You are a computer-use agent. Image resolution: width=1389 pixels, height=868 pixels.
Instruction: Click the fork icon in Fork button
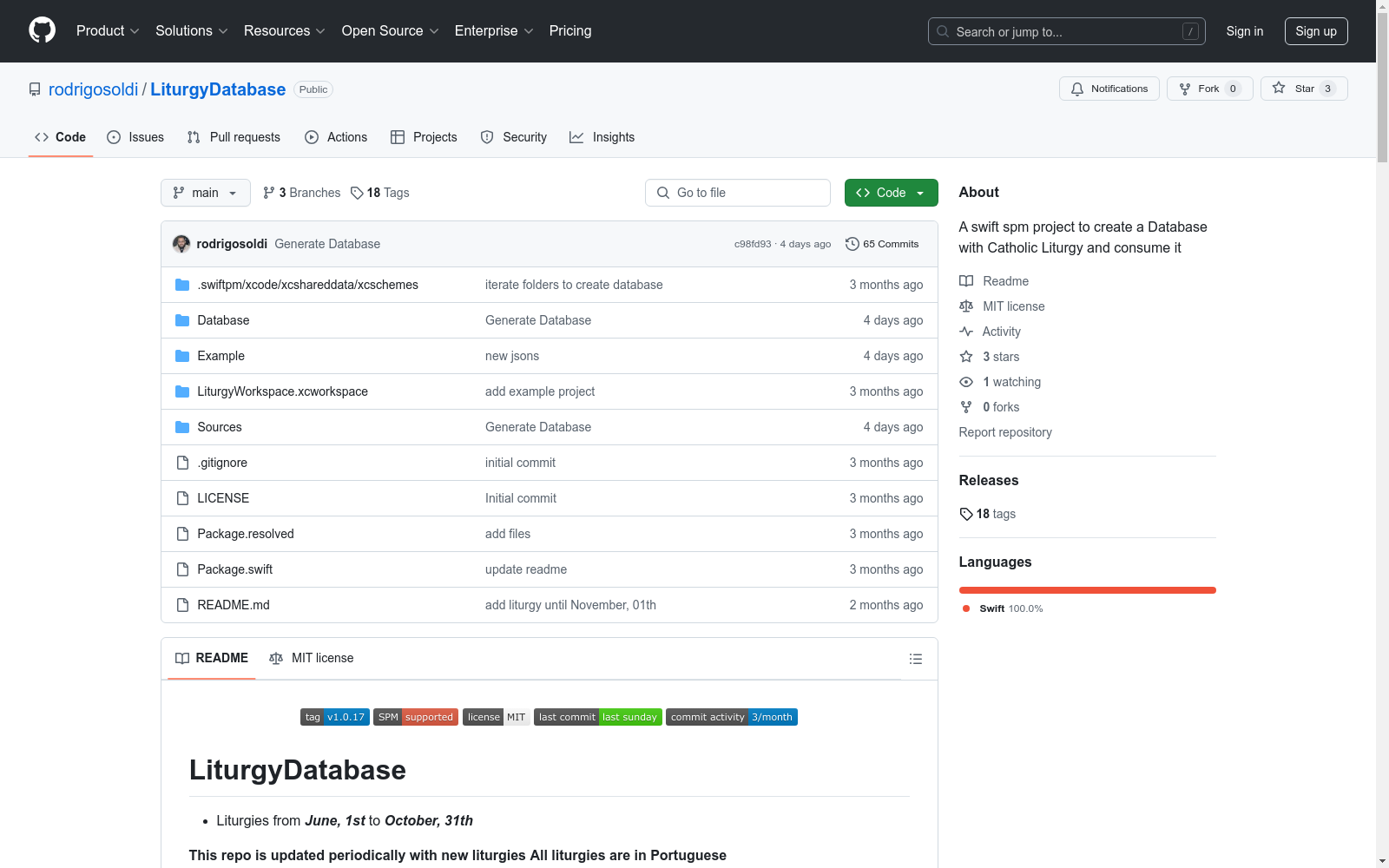click(x=1185, y=89)
